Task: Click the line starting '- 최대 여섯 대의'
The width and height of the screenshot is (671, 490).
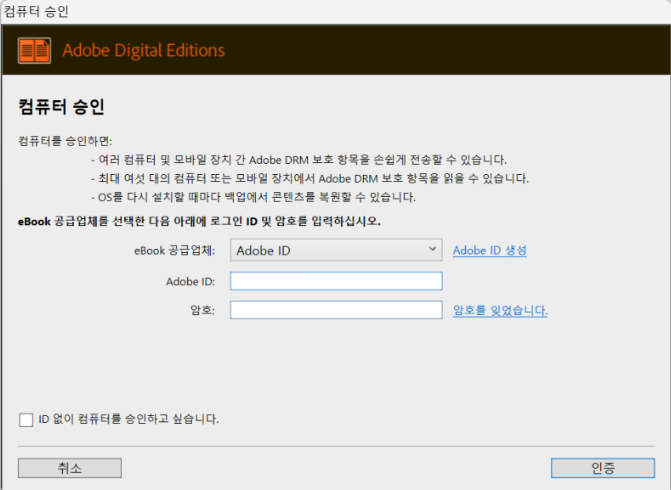Action: click(x=310, y=178)
